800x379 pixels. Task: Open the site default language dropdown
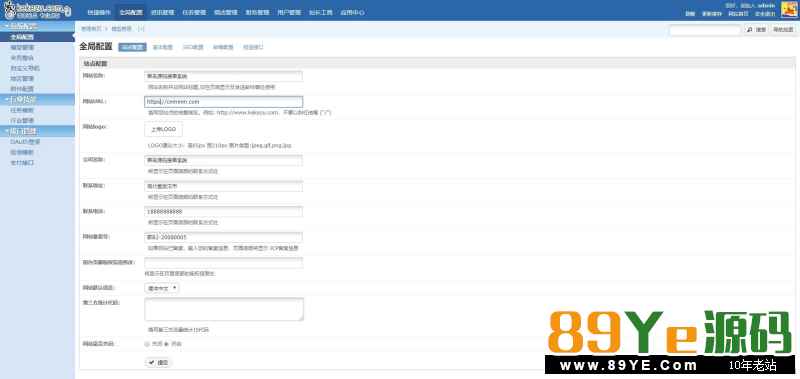162,288
